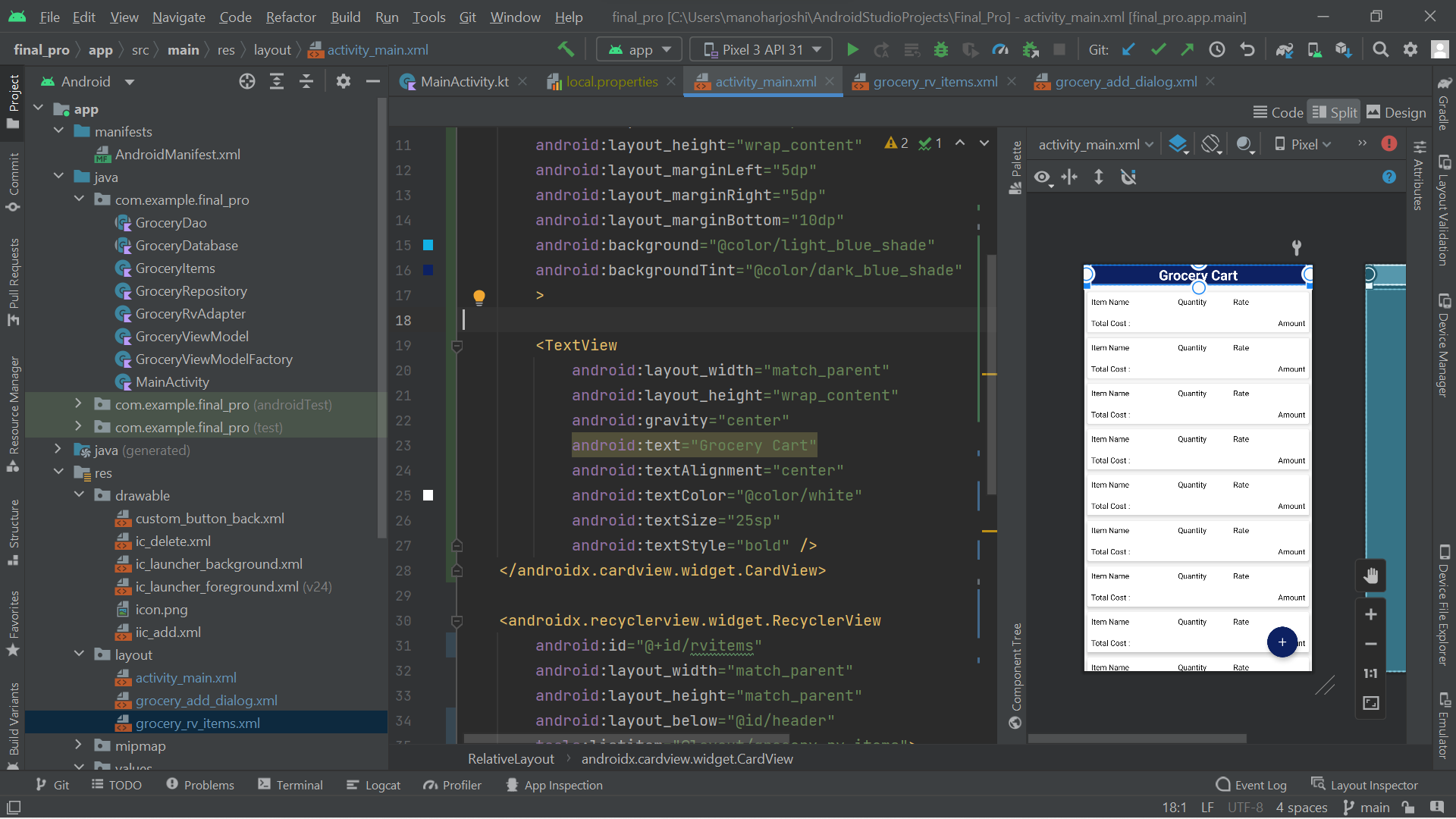Image resolution: width=1456 pixels, height=819 pixels.
Task: Switch to the grocery_rv_items.xml editor tab
Action: (934, 81)
